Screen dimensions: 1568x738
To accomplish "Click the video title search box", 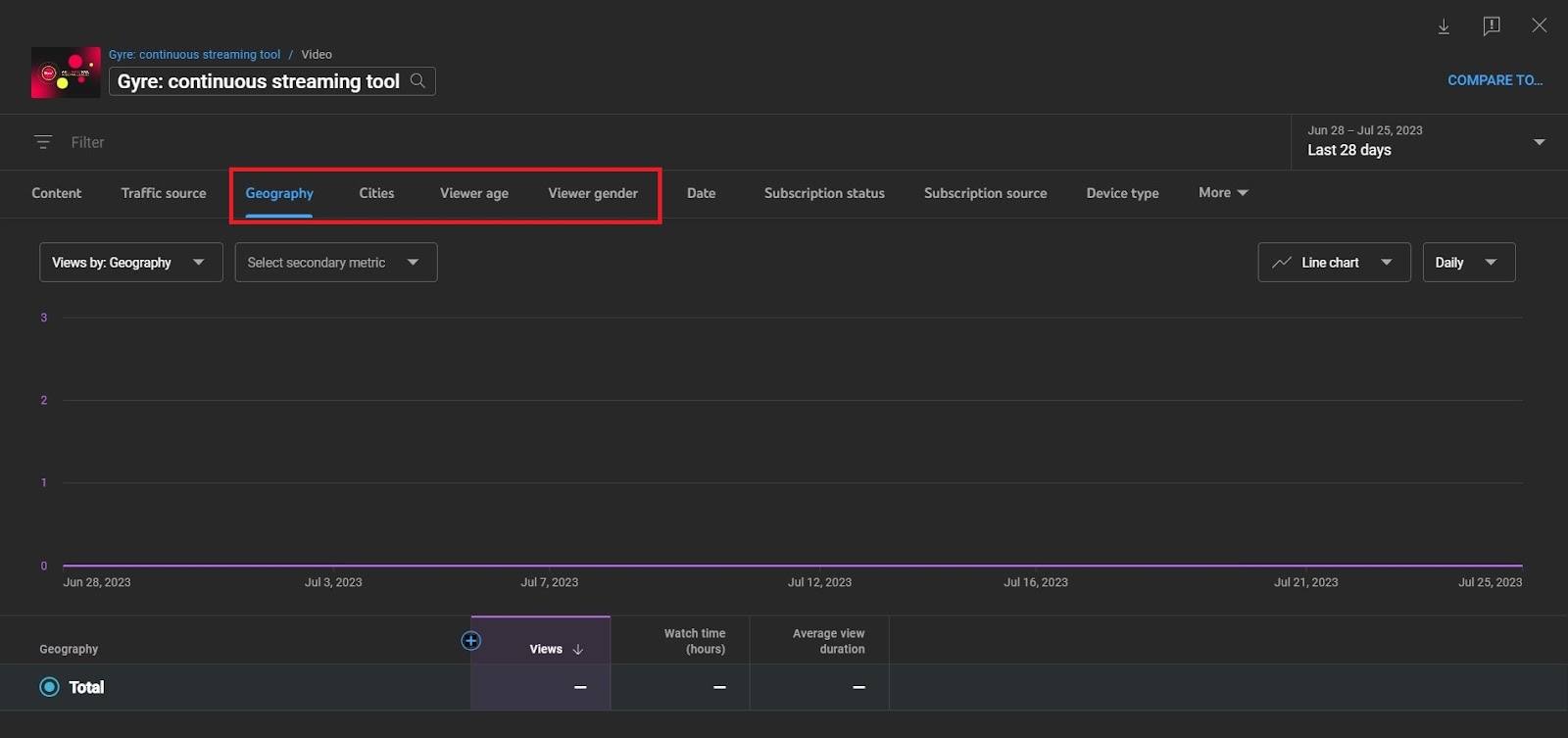I will pos(271,81).
